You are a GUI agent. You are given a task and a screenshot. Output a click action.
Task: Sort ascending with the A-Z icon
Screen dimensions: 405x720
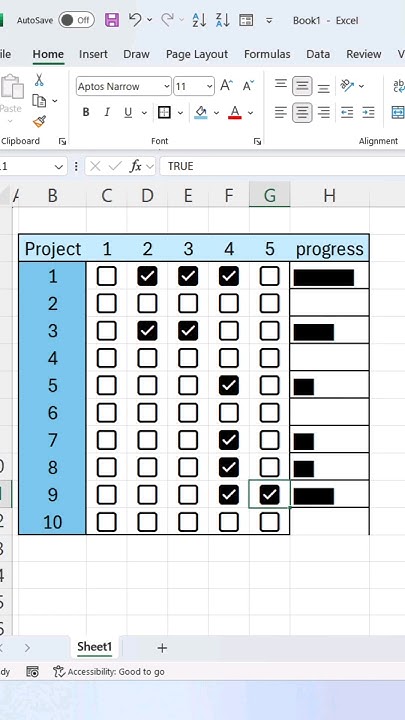pos(199,20)
